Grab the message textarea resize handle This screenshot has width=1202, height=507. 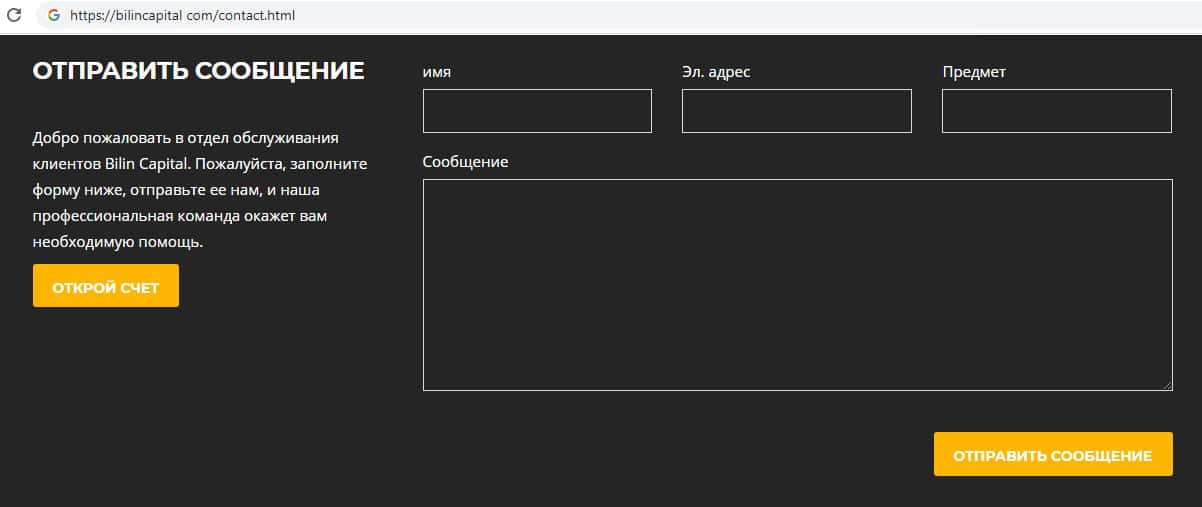click(x=1166, y=385)
